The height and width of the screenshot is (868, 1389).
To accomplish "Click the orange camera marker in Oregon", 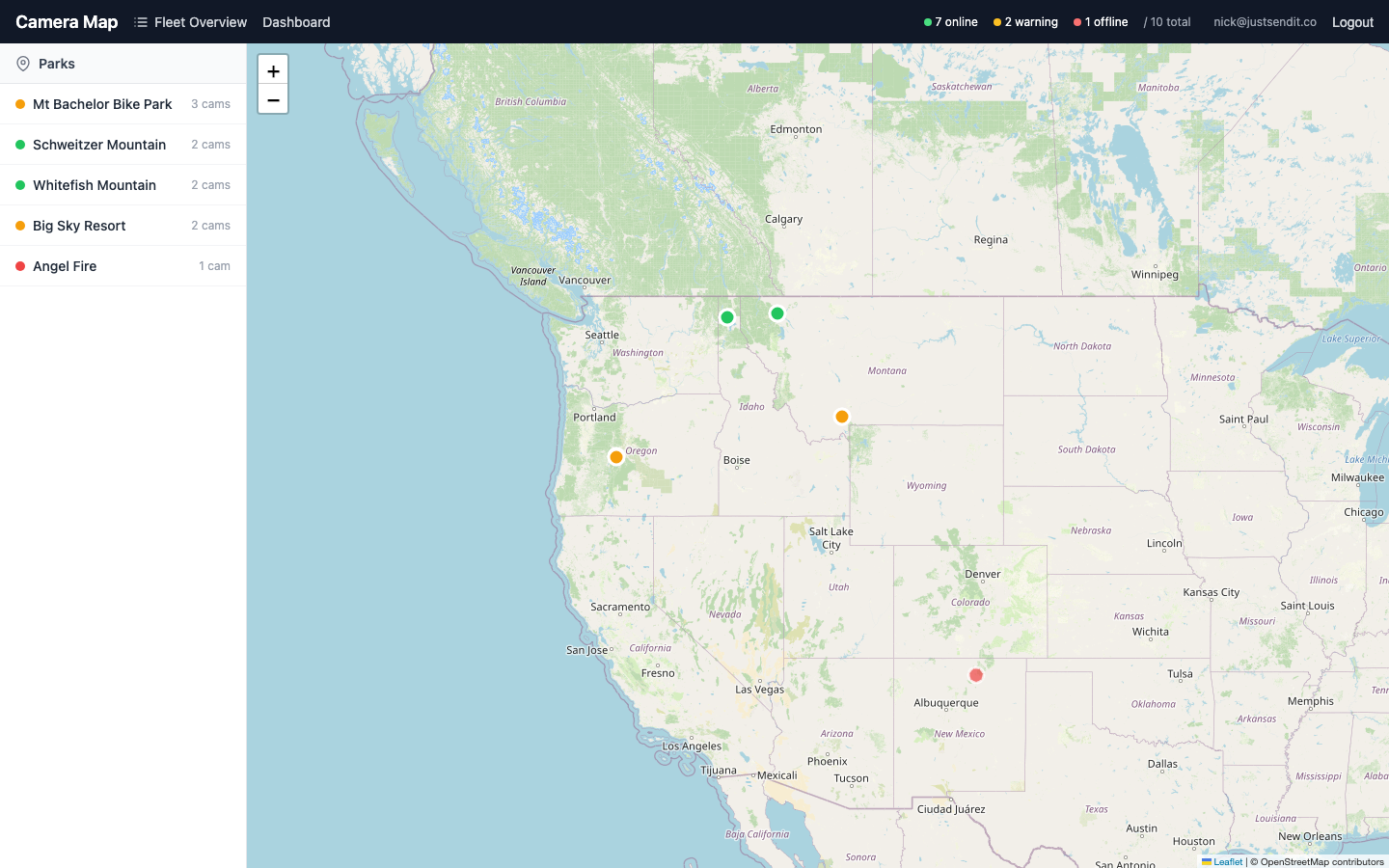I will click(615, 456).
